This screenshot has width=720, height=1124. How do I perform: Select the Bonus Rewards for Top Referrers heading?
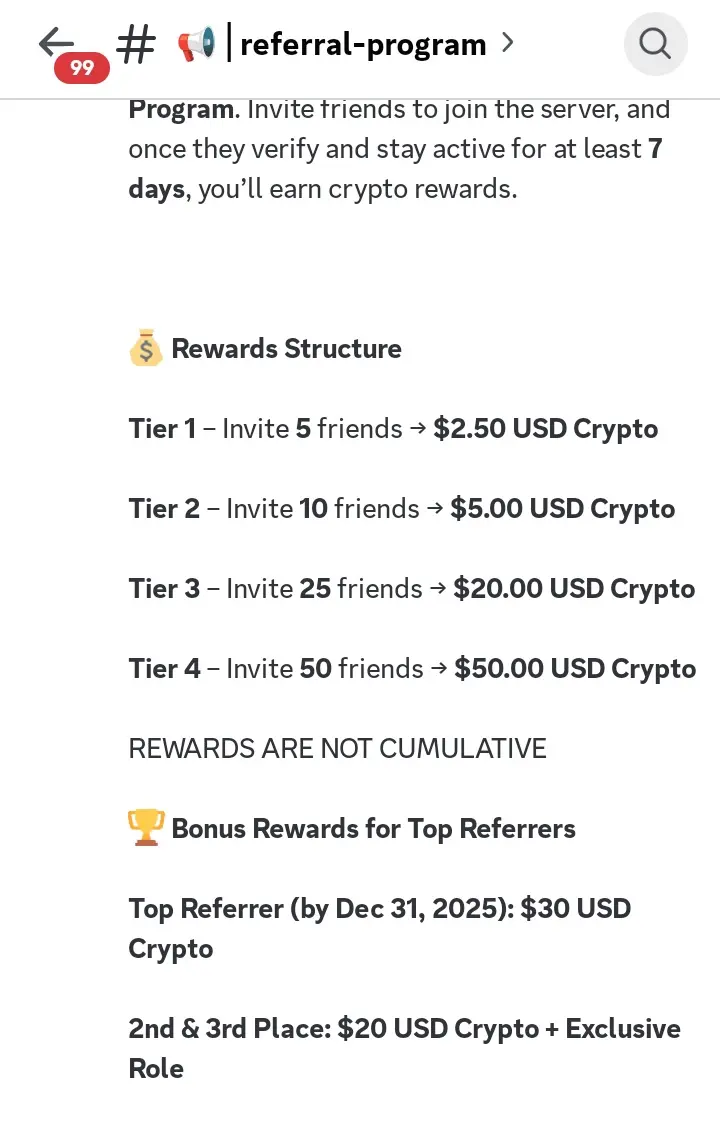click(x=373, y=829)
